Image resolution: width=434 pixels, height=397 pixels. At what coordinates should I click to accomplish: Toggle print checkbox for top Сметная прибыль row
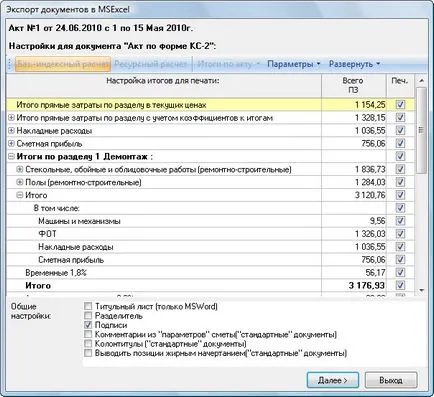pyautogui.click(x=400, y=144)
